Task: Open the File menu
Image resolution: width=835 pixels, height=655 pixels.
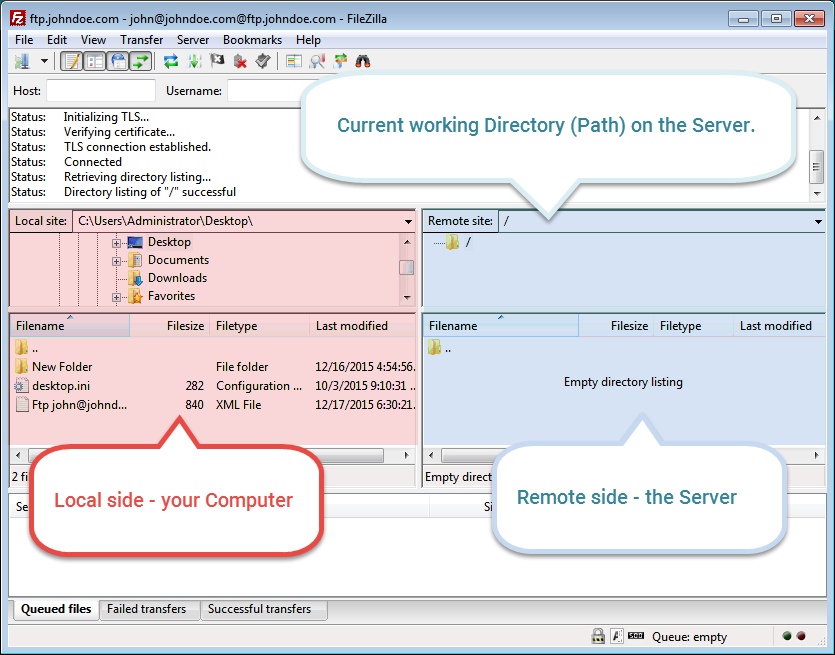Action: (x=24, y=40)
